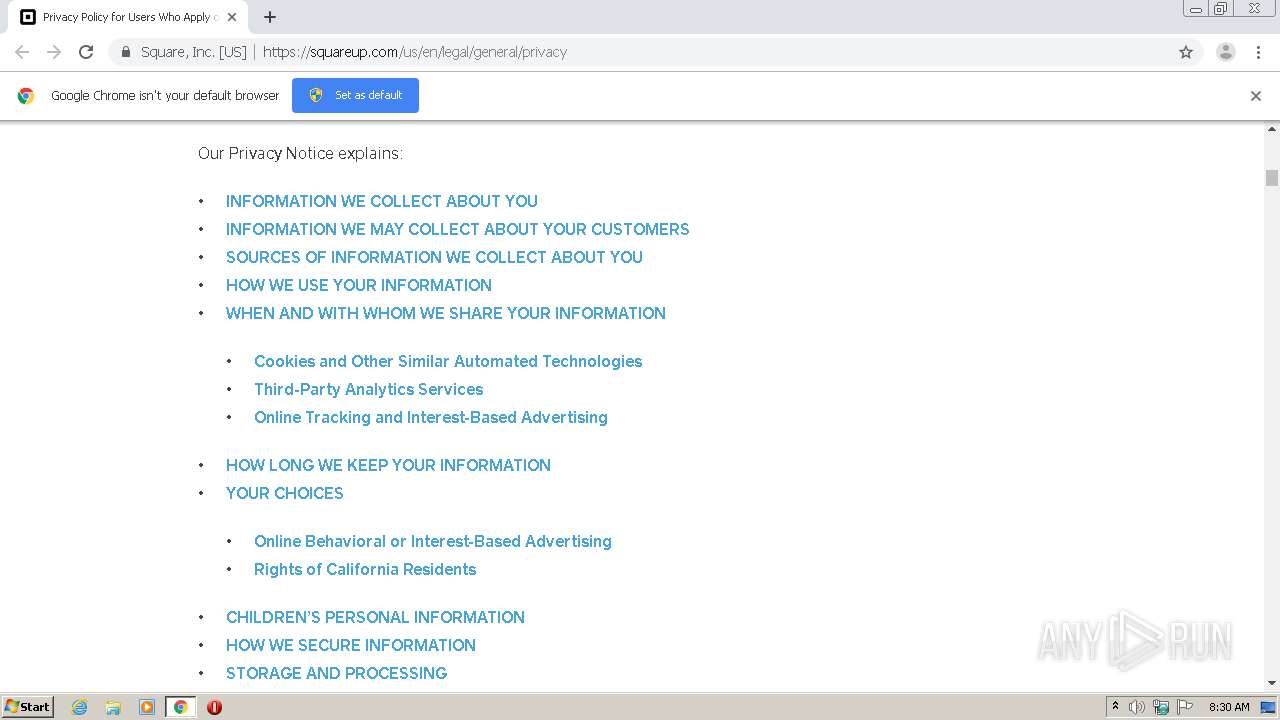Bookmark this page with the star icon
The height and width of the screenshot is (720, 1280).
(x=1186, y=52)
